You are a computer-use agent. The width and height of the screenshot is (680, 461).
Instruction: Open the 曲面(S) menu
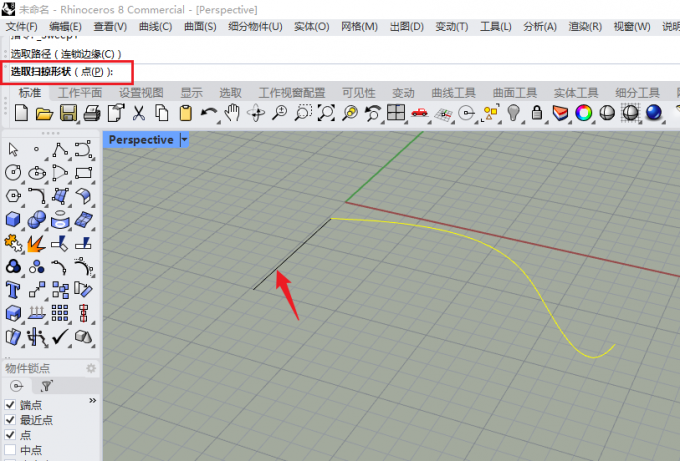pyautogui.click(x=200, y=27)
